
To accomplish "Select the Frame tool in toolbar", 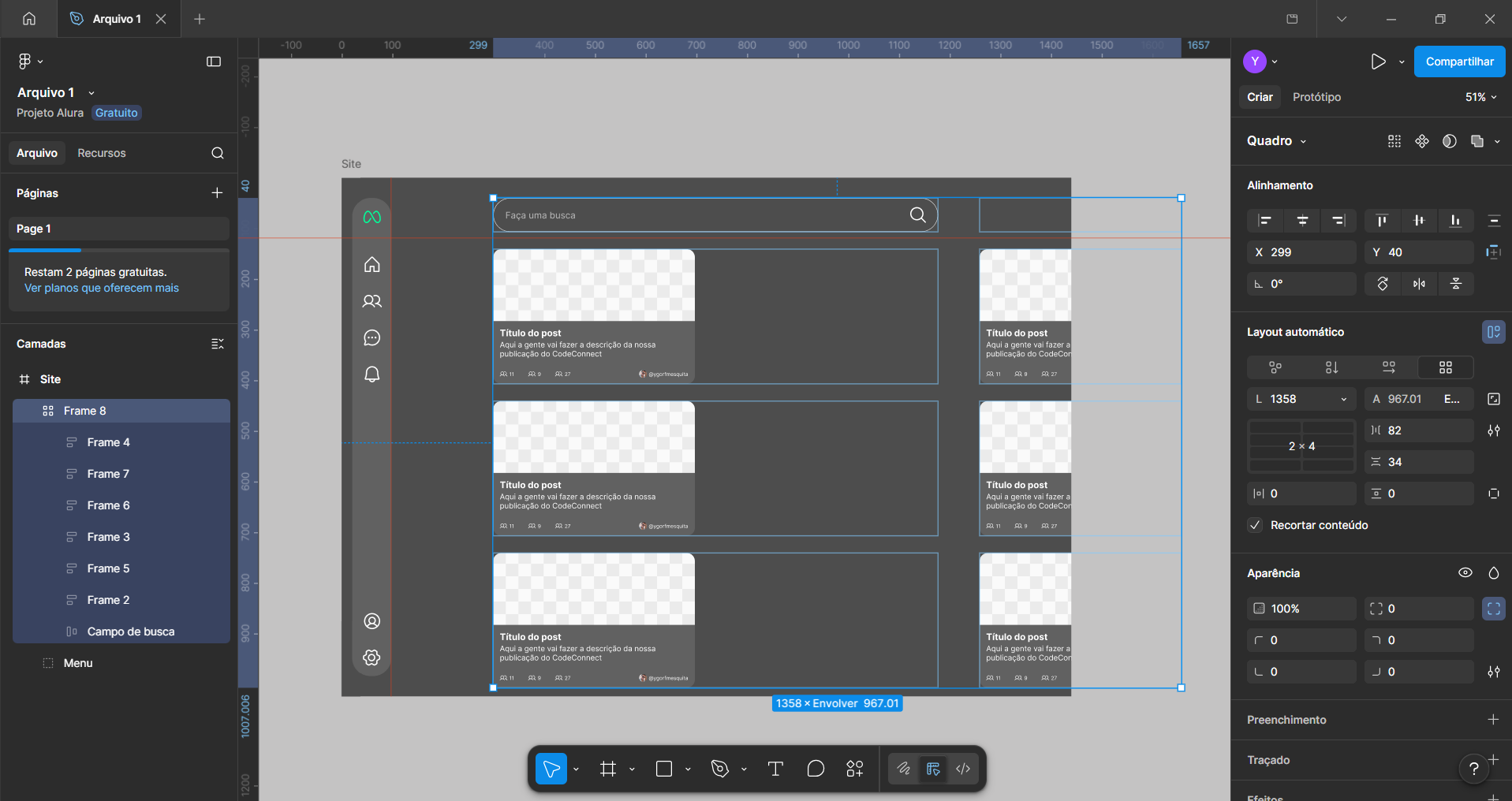I will coord(608,769).
